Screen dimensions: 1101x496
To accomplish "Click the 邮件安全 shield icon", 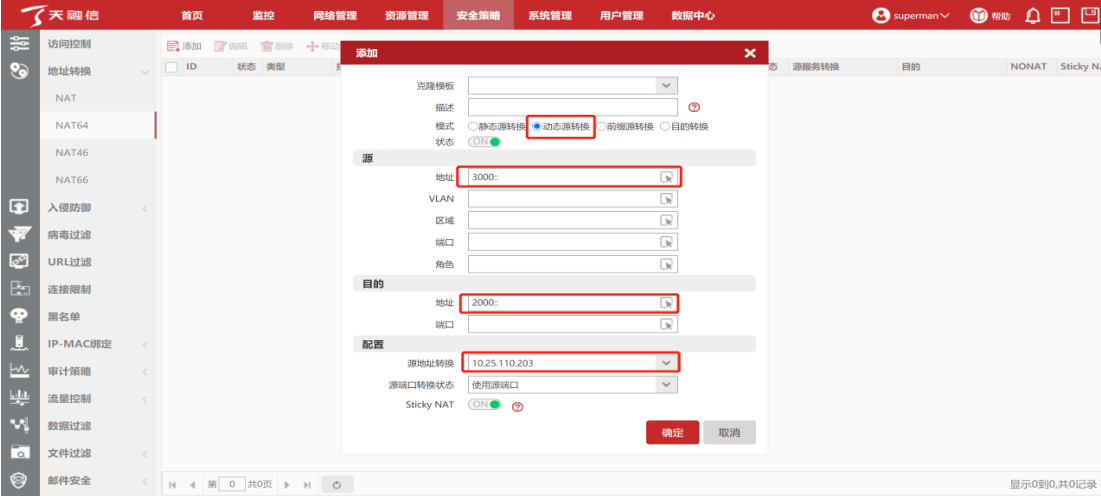I will [x=20, y=481].
